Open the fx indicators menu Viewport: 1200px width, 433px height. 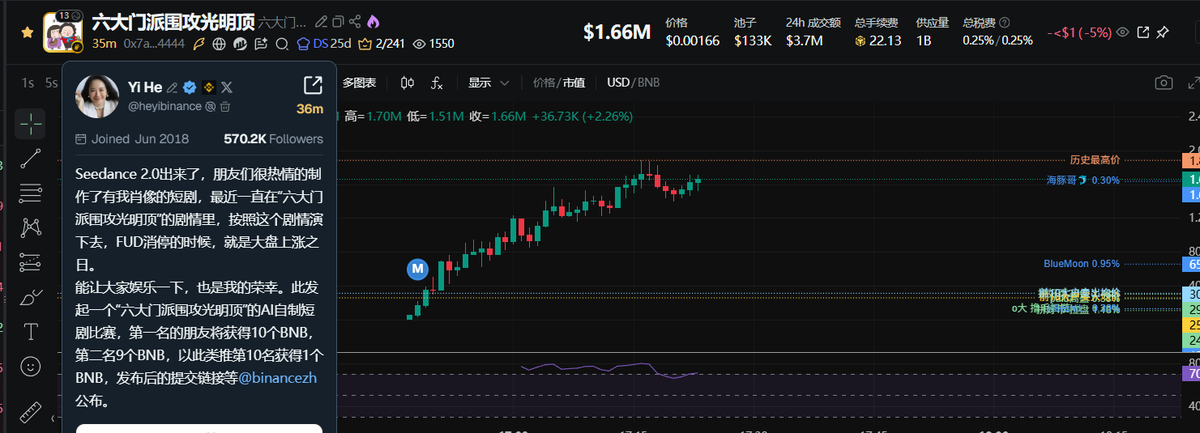click(437, 83)
